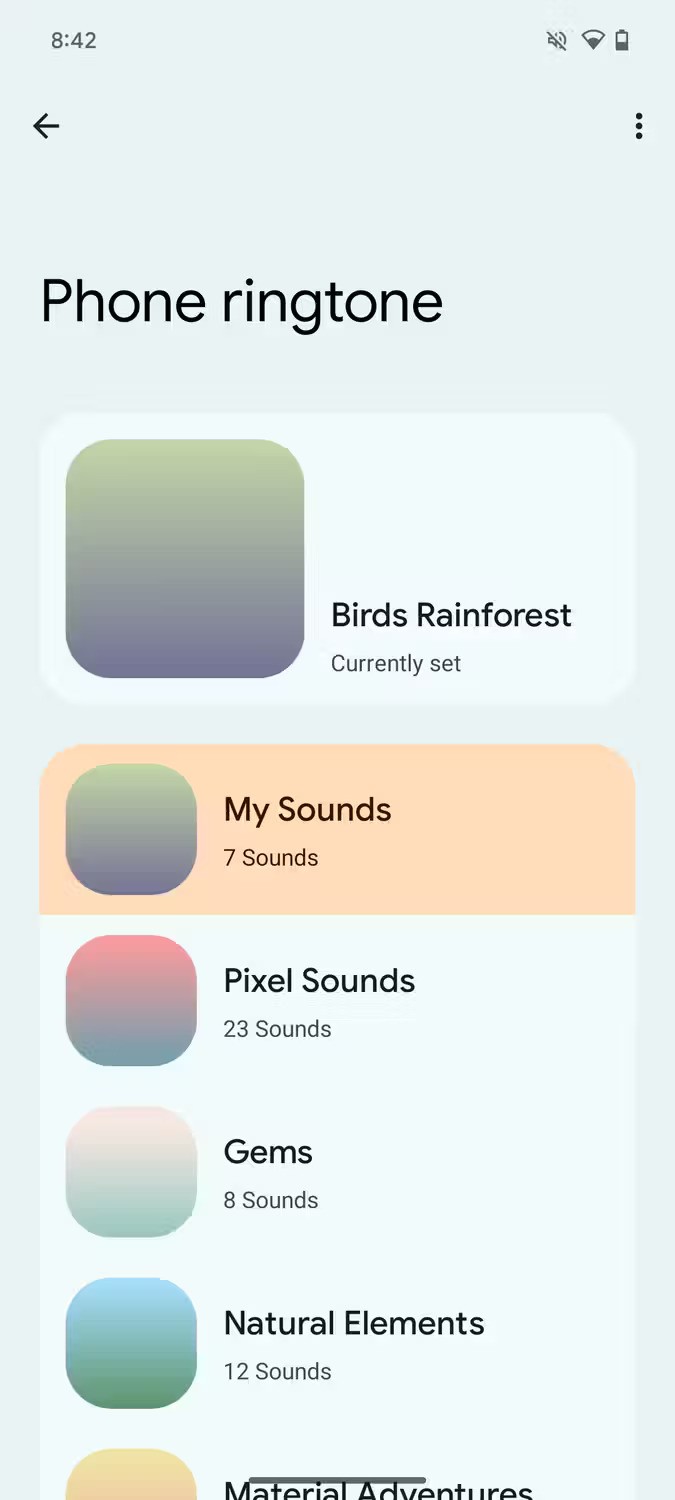
Task: Tap the Natural Elements gradient icon
Action: [x=131, y=1342]
